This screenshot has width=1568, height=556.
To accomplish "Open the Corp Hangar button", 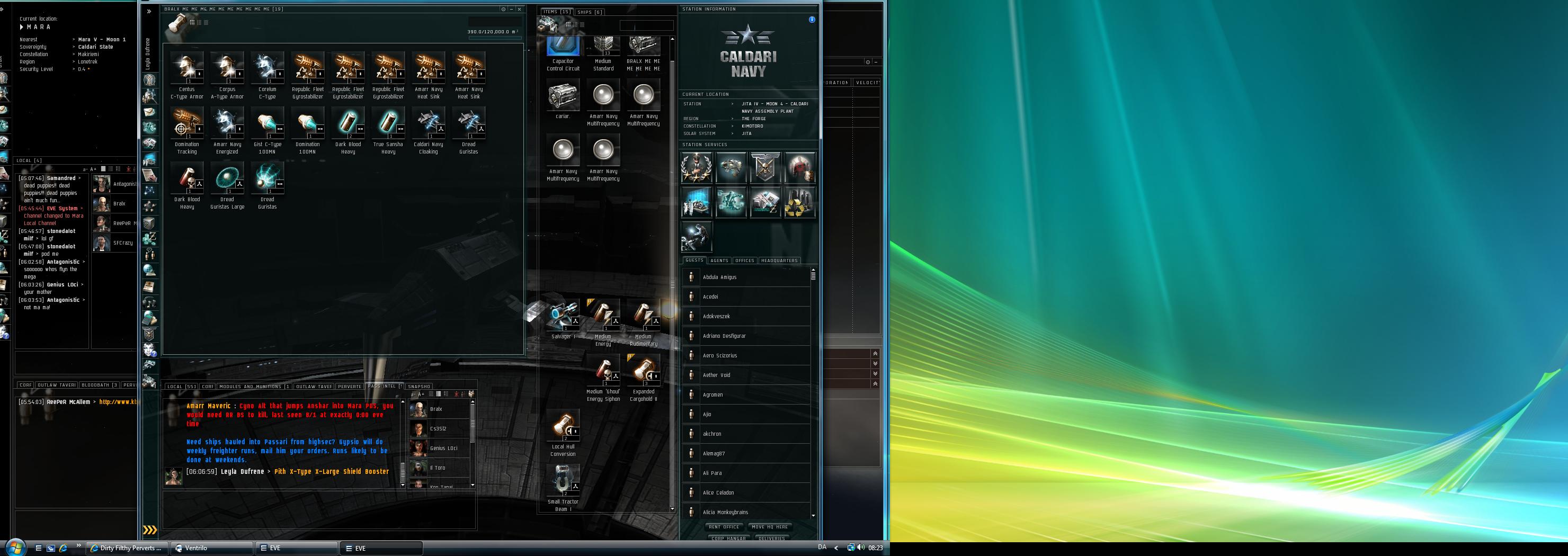I will pos(728,539).
